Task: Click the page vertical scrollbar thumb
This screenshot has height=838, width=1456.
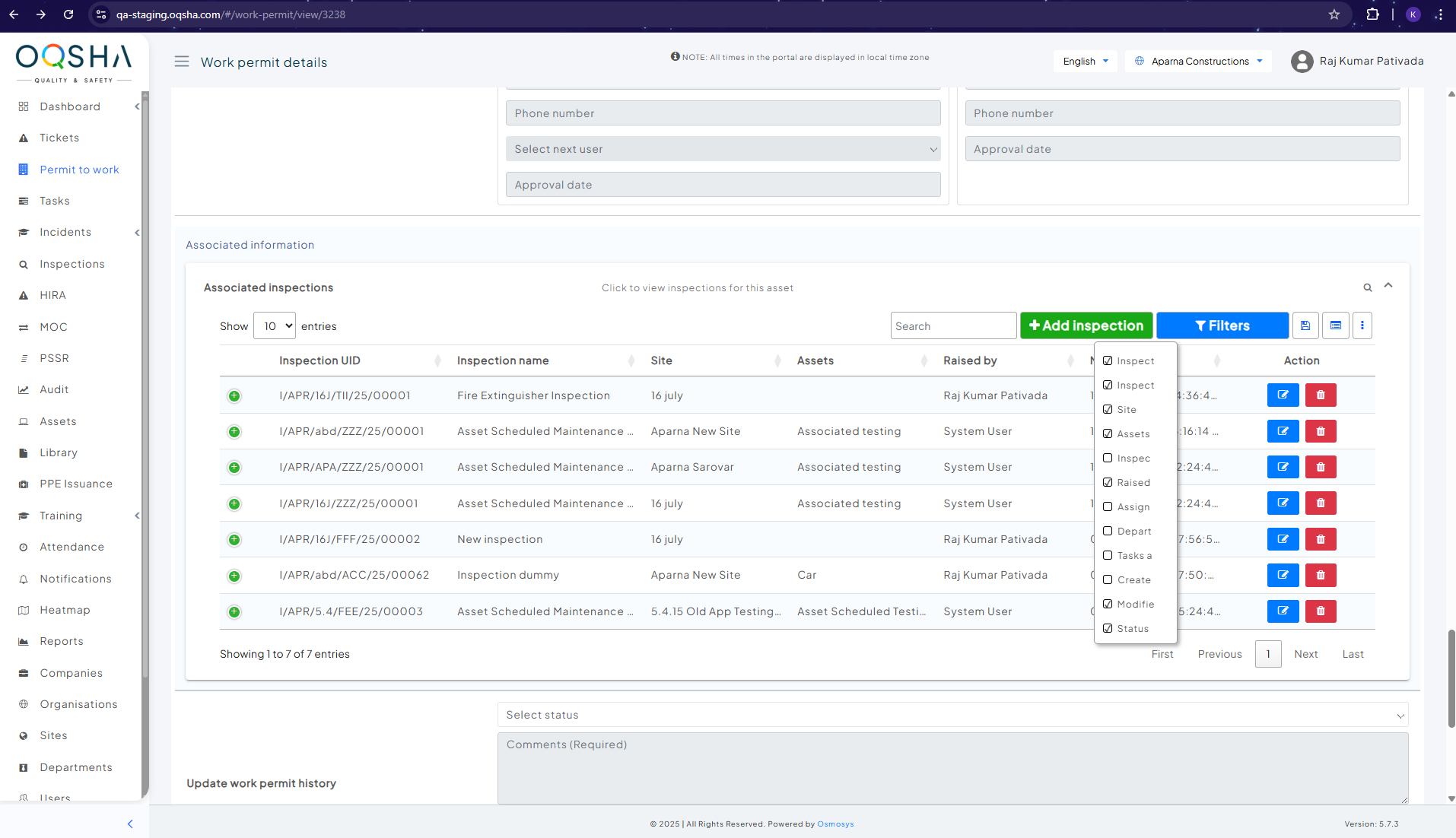Action: click(x=1451, y=677)
